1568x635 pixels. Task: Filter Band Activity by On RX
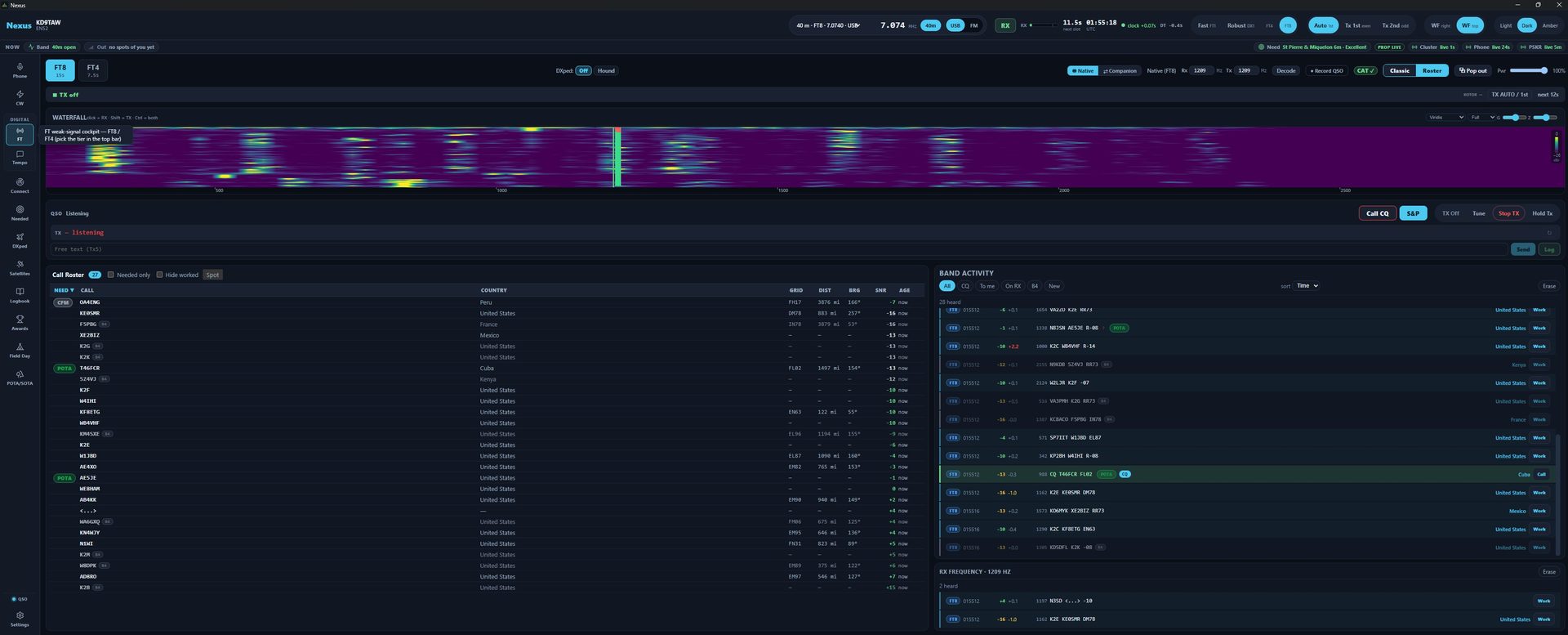click(x=1013, y=286)
